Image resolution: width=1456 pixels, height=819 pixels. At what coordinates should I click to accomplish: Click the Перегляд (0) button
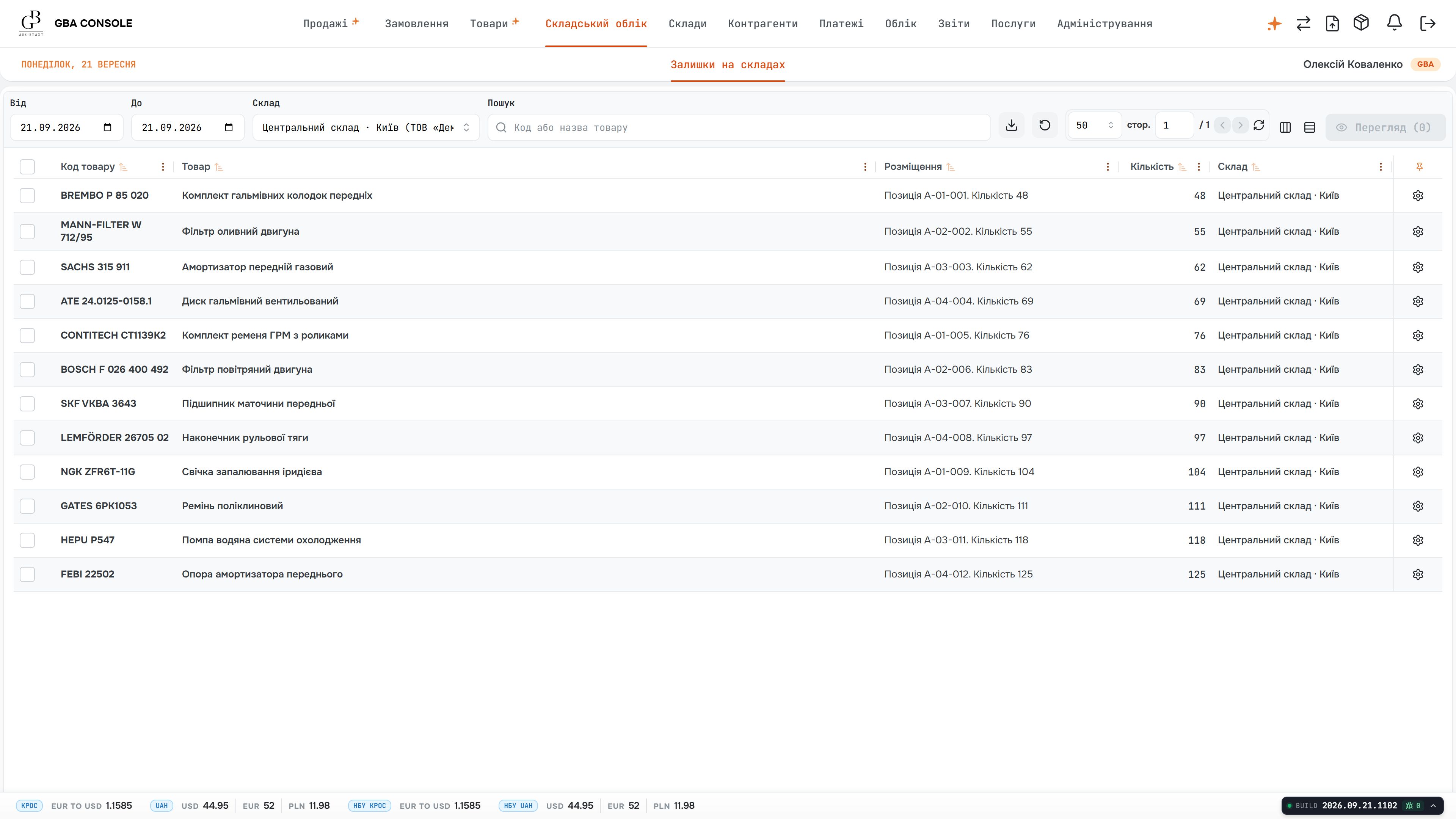point(1385,128)
